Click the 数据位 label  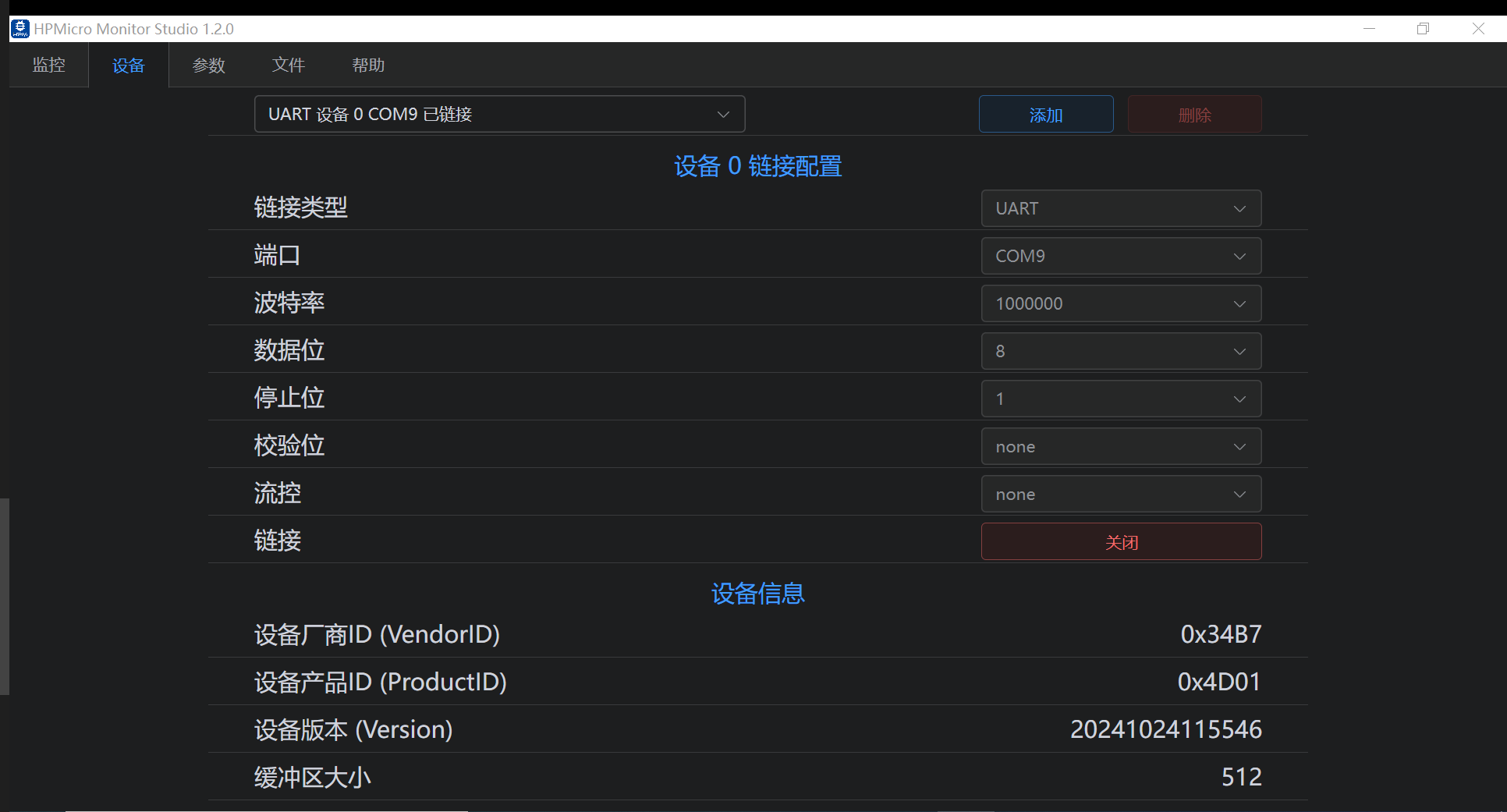click(289, 350)
